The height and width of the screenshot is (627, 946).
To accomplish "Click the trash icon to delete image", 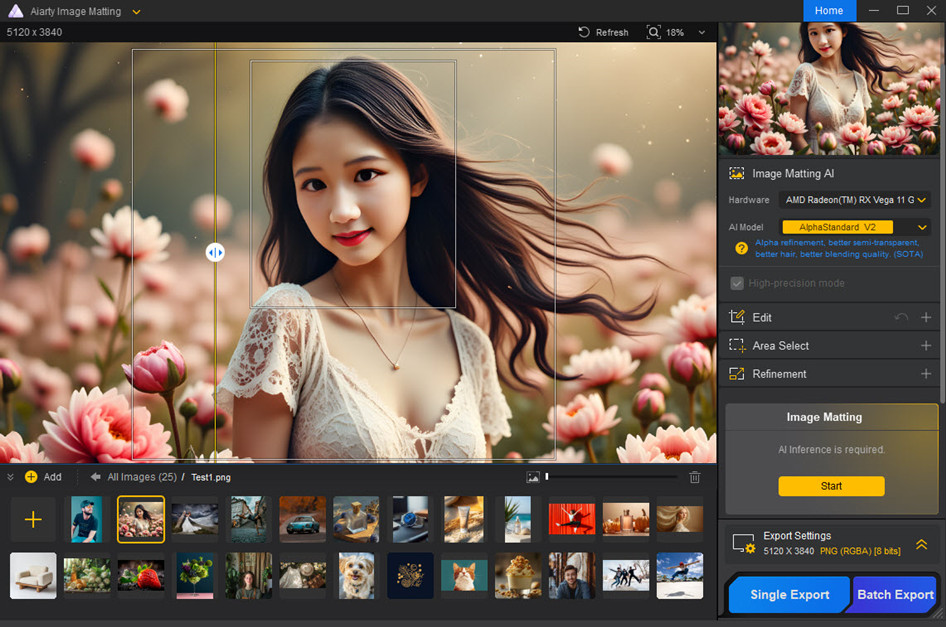I will 695,478.
